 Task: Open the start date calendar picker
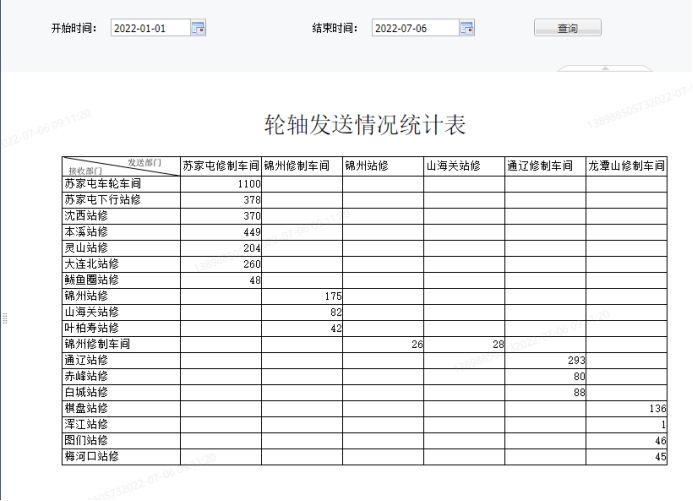click(x=198, y=28)
